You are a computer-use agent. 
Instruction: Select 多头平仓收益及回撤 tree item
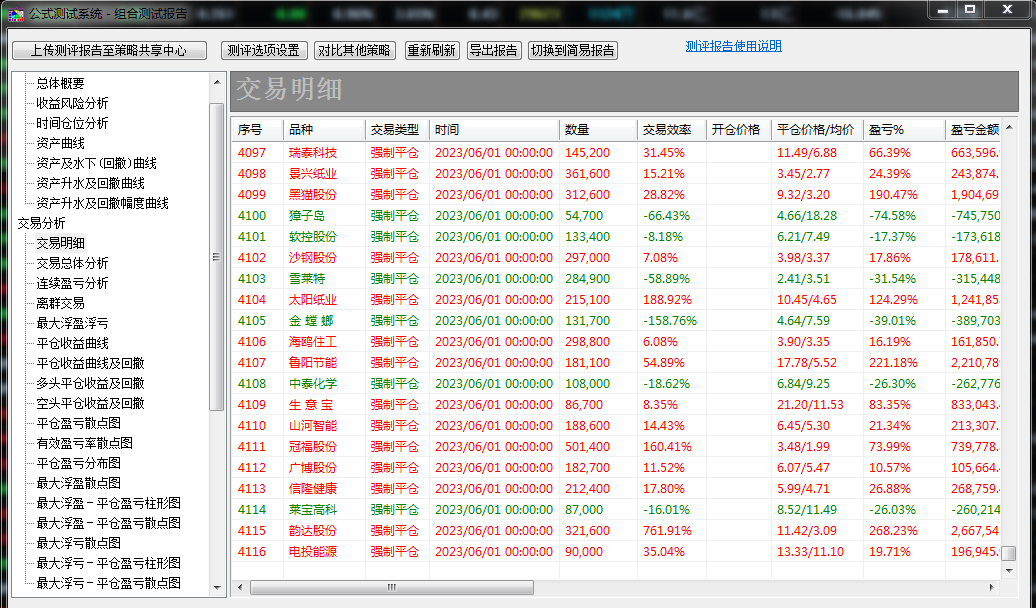(91, 383)
